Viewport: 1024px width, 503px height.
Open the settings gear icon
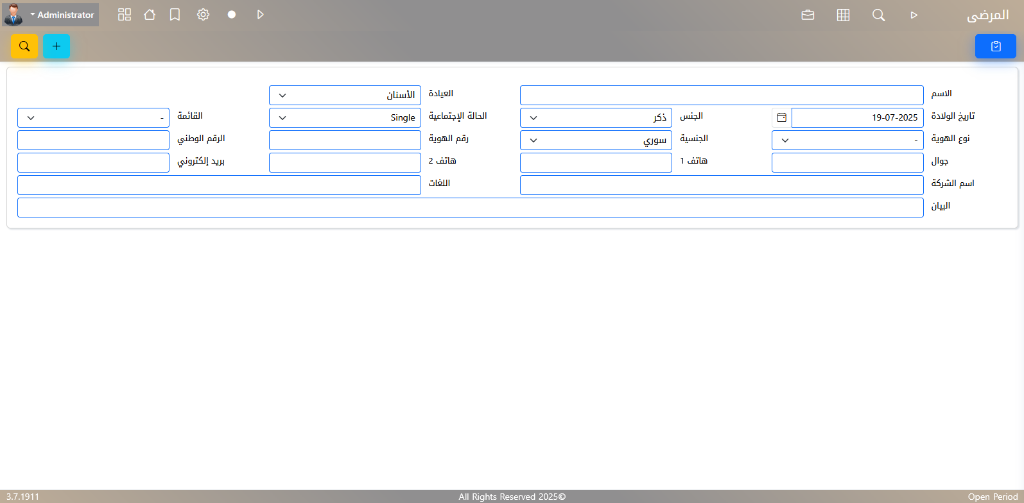203,15
